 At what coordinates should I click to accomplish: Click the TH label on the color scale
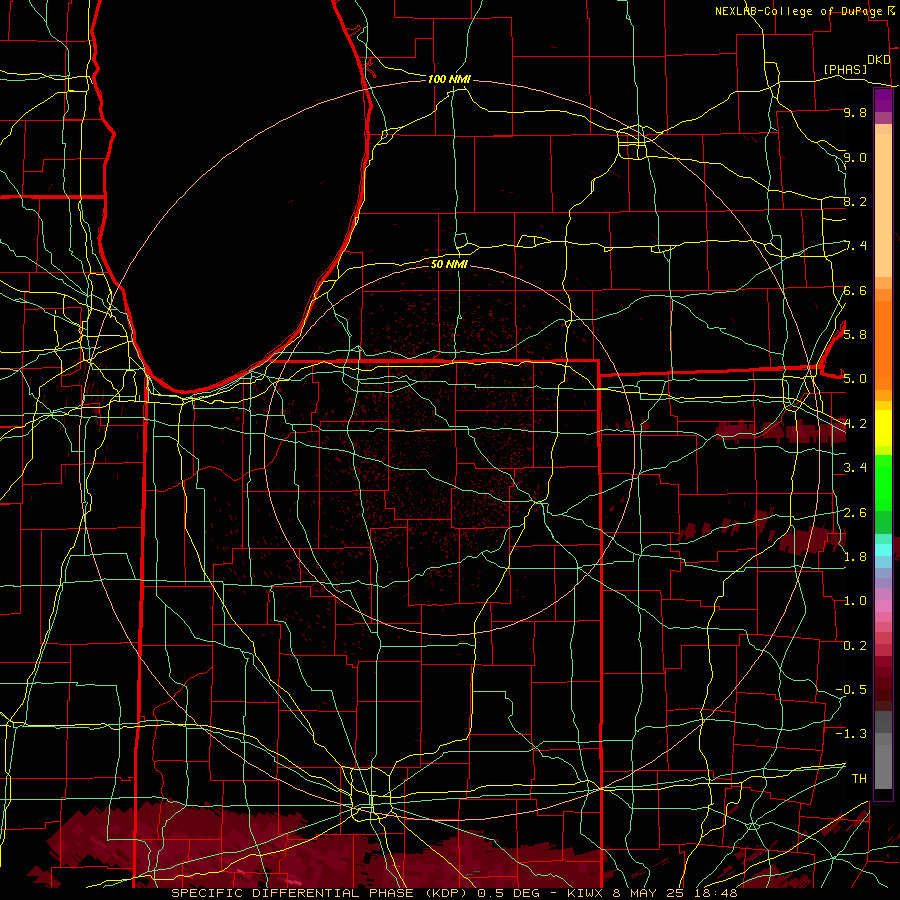859,778
